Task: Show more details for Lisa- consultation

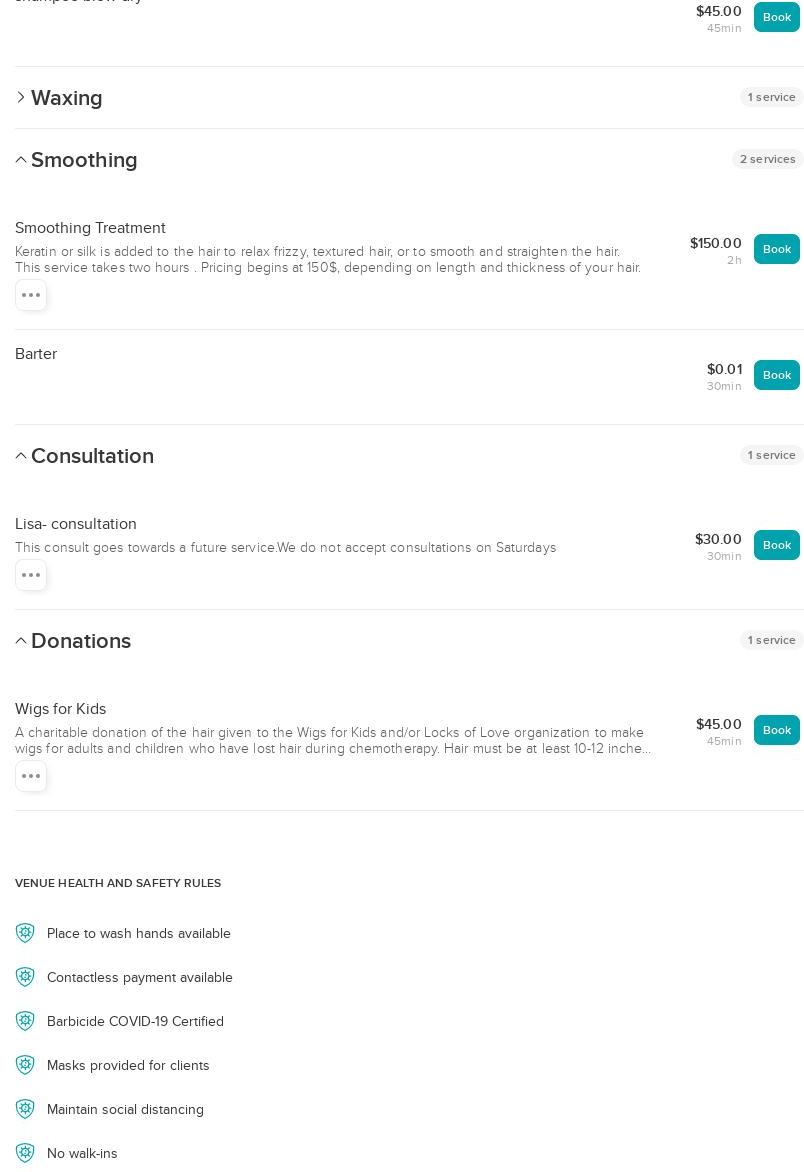Action: [x=31, y=575]
